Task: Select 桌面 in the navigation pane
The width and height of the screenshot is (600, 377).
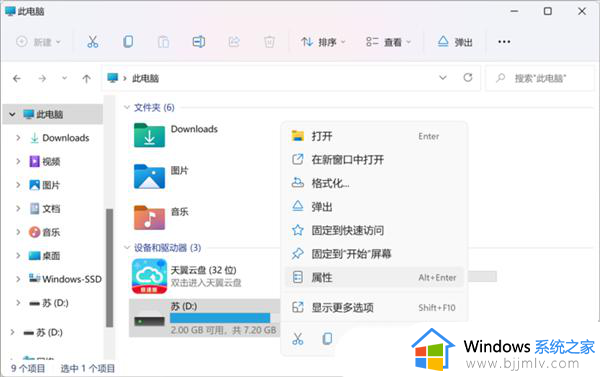Action: [45, 256]
